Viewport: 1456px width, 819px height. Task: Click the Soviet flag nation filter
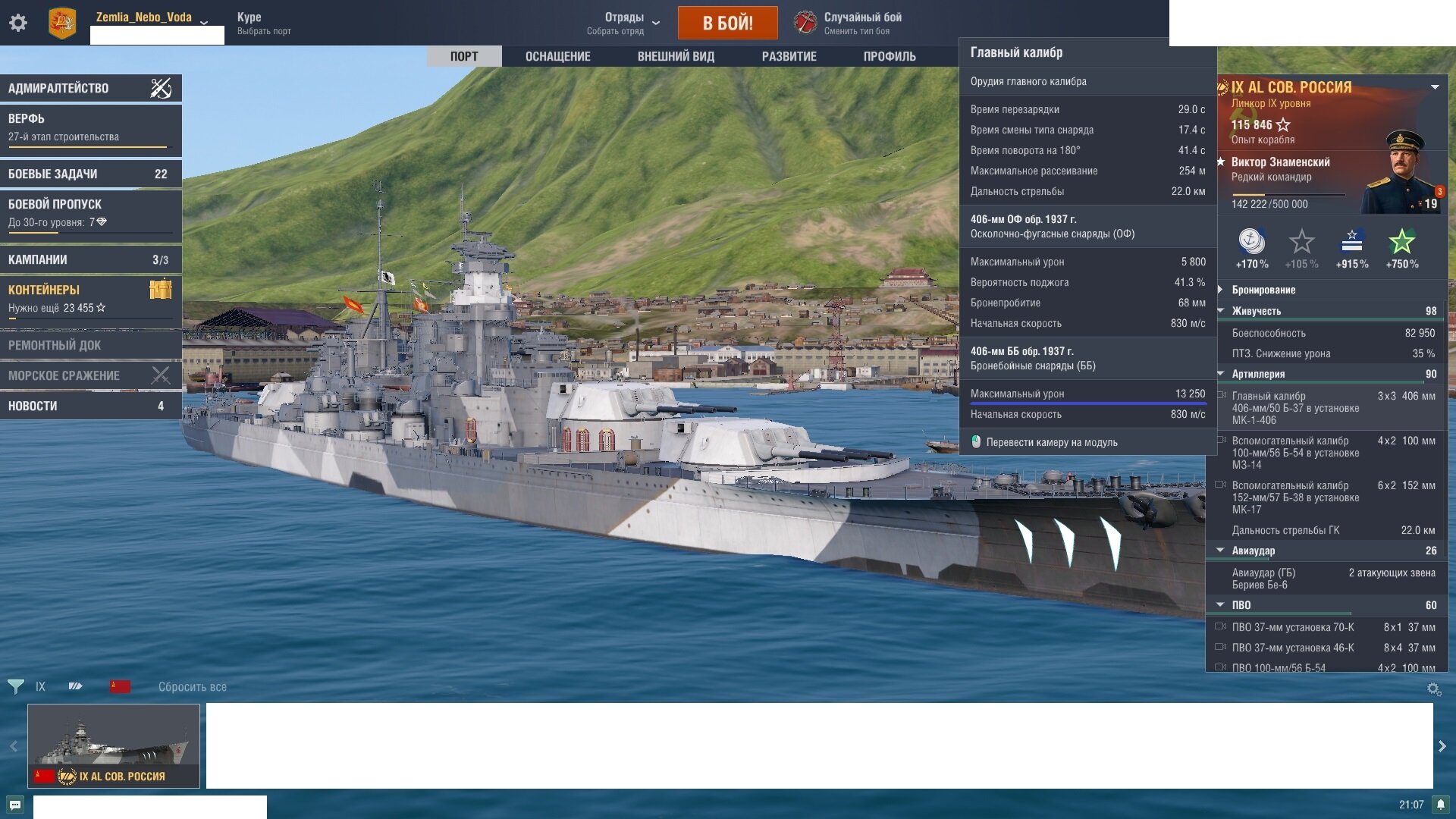pyautogui.click(x=120, y=687)
